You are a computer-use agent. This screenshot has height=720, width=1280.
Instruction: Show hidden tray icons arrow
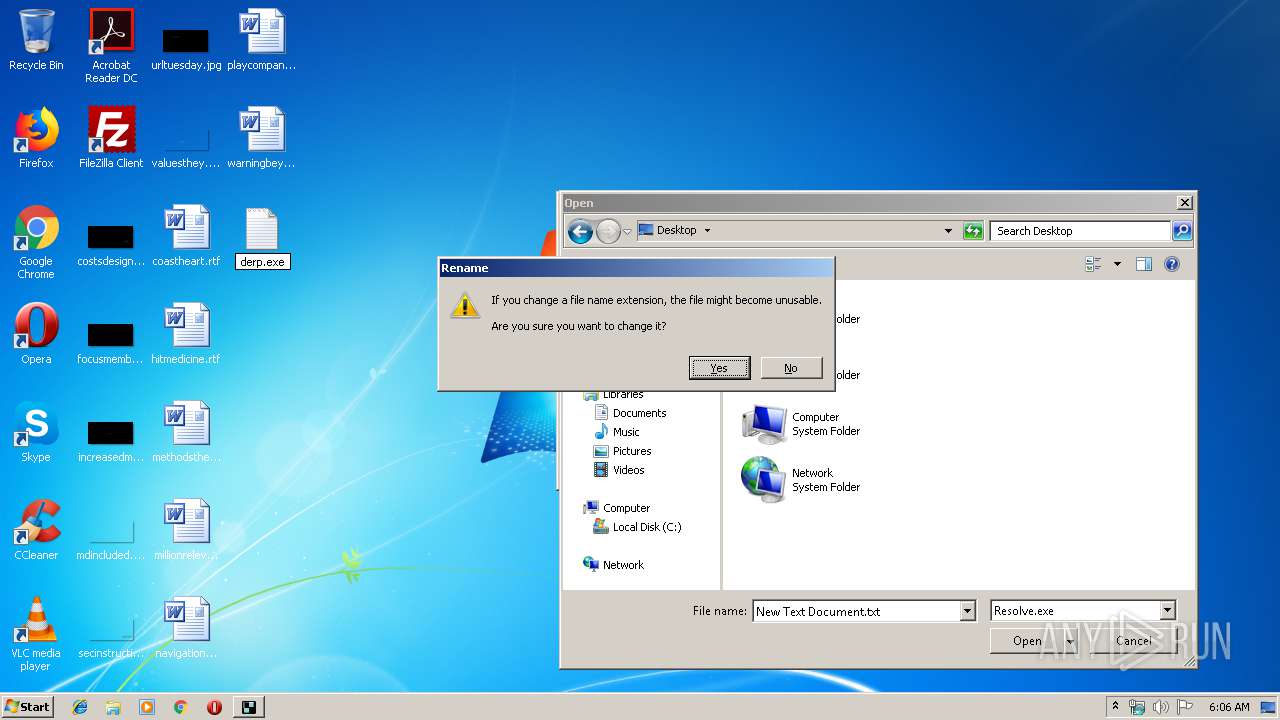click(x=1116, y=706)
